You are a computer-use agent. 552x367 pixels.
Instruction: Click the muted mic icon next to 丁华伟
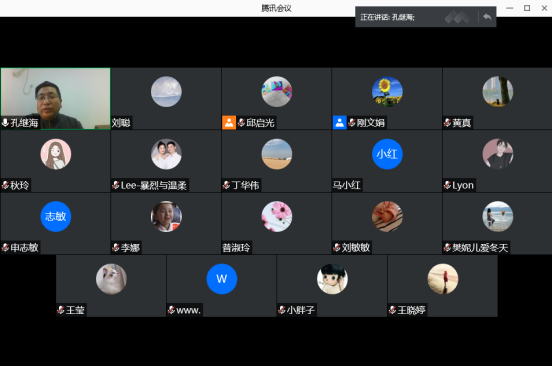(226, 185)
